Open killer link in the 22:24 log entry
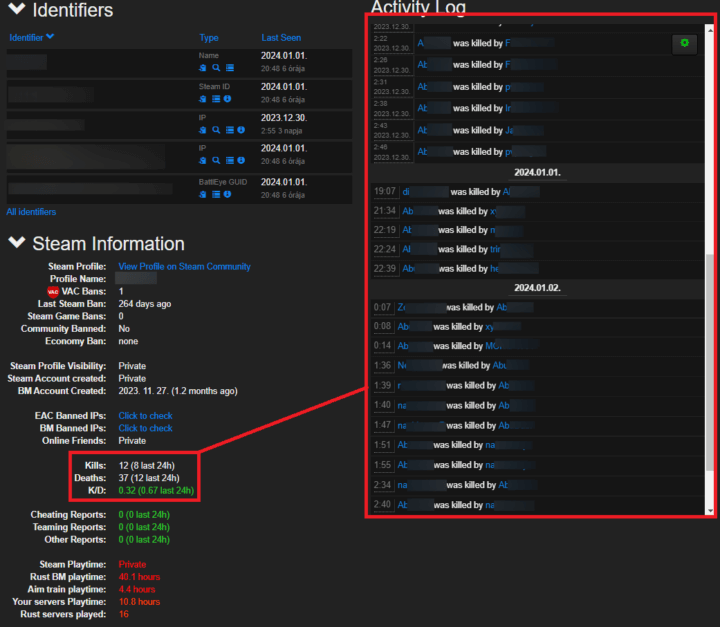Screen dimensions: 720x627 click(x=511, y=249)
